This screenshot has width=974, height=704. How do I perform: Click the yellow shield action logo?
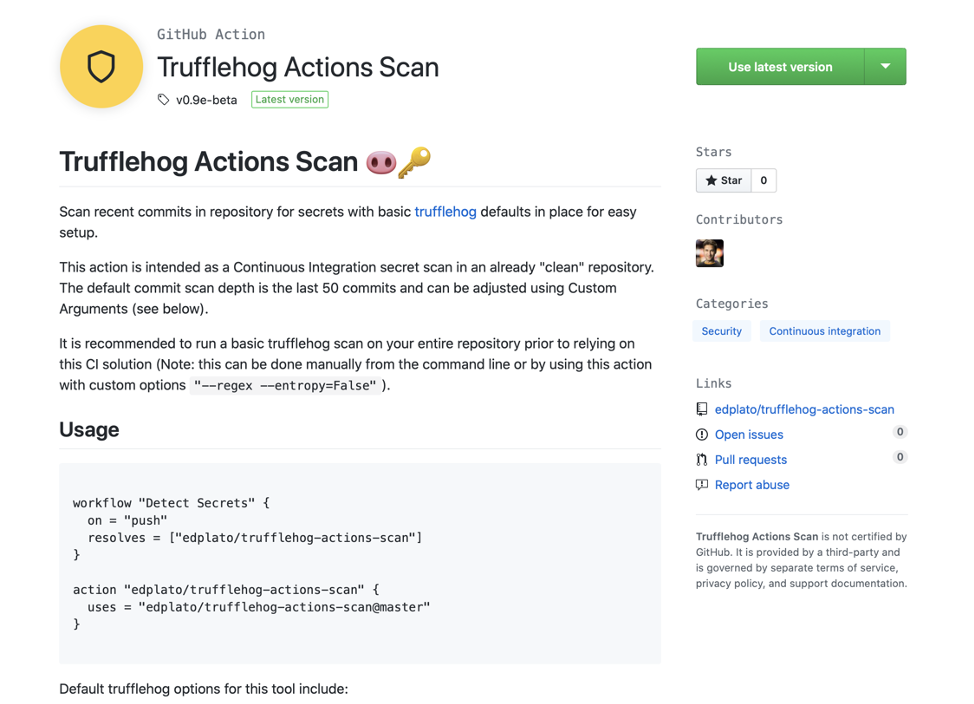(x=101, y=67)
